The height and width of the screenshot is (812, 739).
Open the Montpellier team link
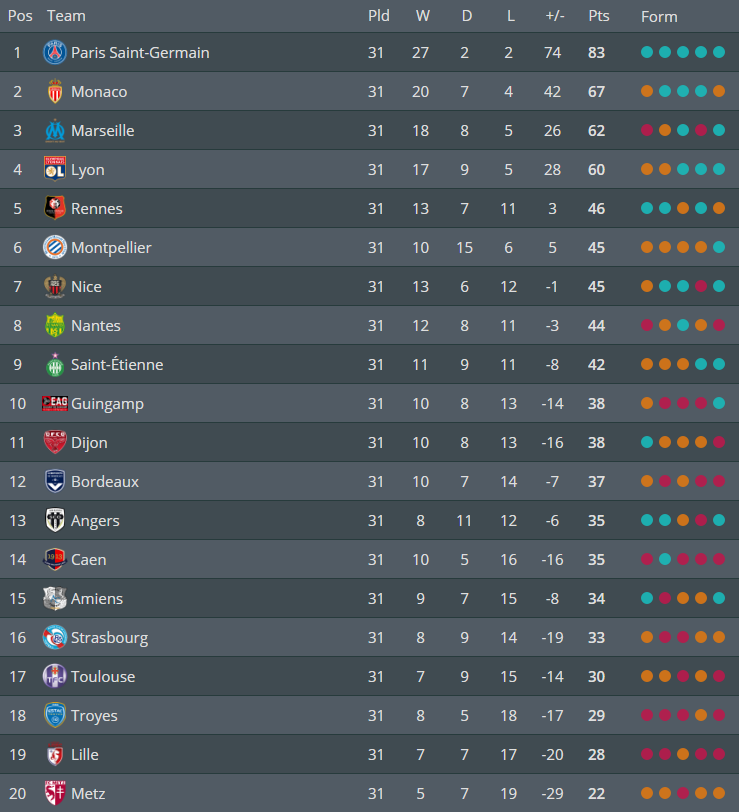pos(111,247)
